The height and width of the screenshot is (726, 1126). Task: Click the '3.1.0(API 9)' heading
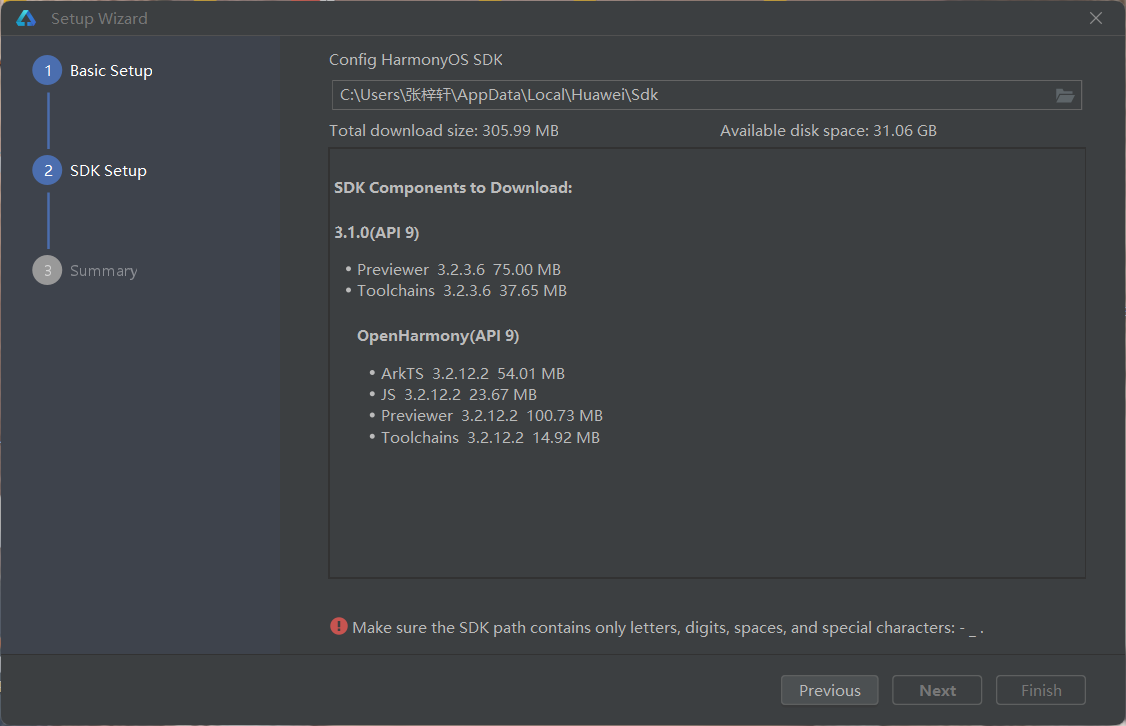click(x=377, y=233)
